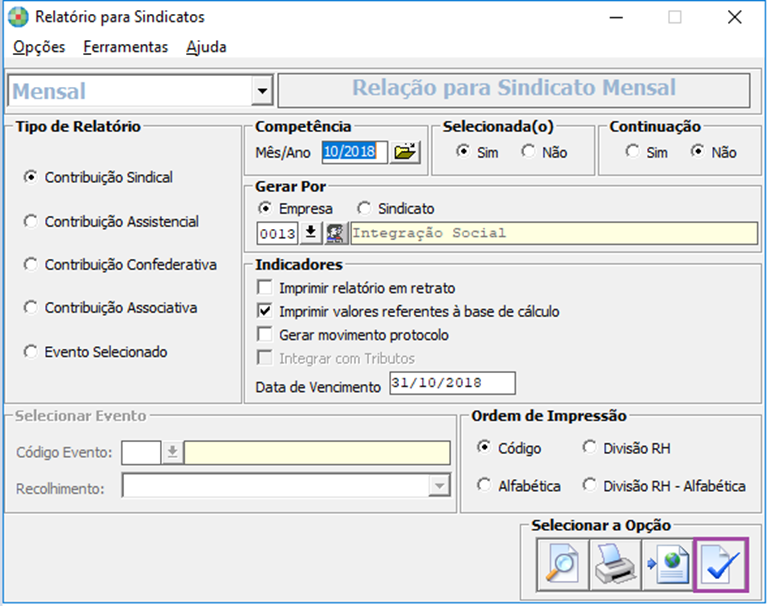Minimize the Relatório para Sindicatos window
The height and width of the screenshot is (606, 770).
click(616, 17)
